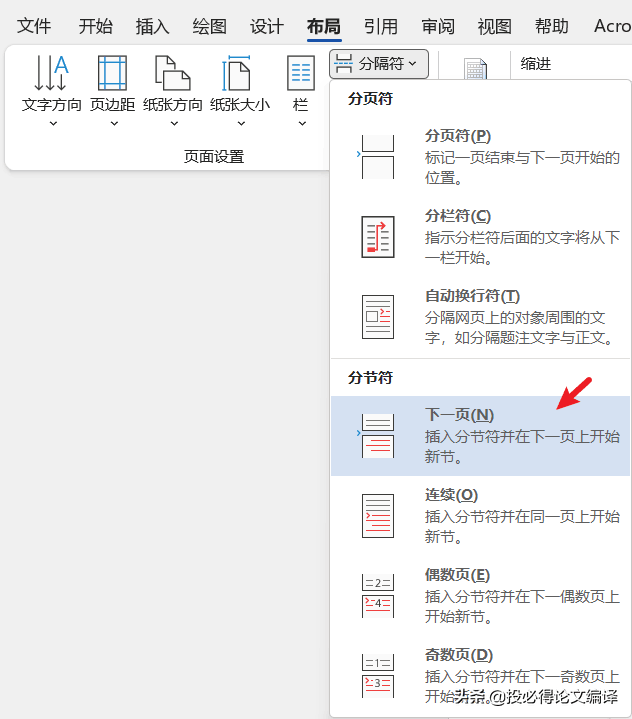Click the 纸张方向 orientation icon

pos(172,72)
